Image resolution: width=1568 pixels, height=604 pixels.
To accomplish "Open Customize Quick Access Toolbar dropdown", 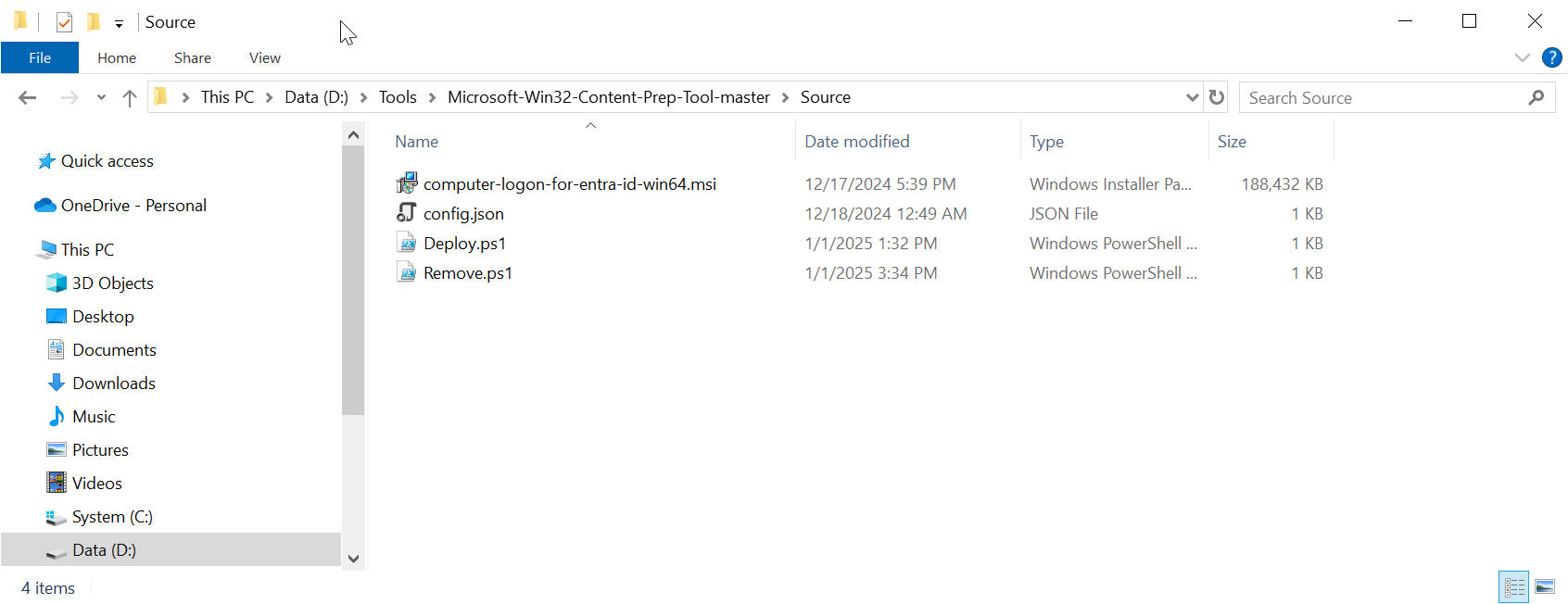I will point(119,23).
